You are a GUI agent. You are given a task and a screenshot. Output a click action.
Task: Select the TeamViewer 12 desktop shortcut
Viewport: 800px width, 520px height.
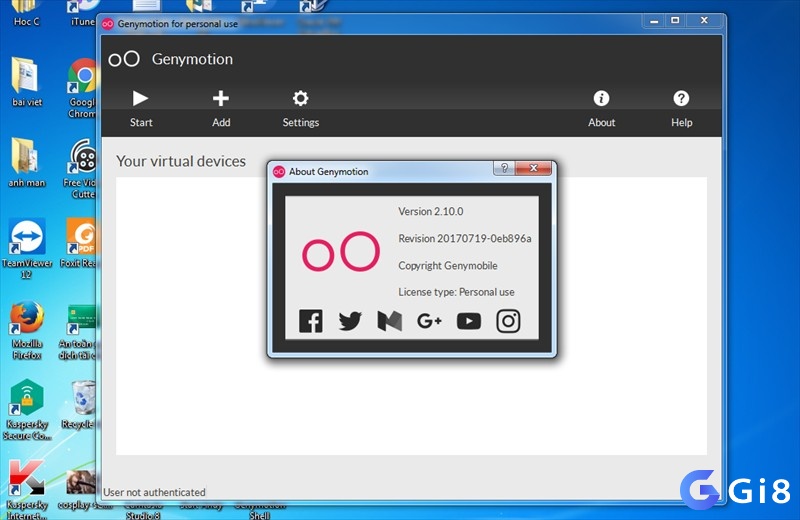coord(27,249)
